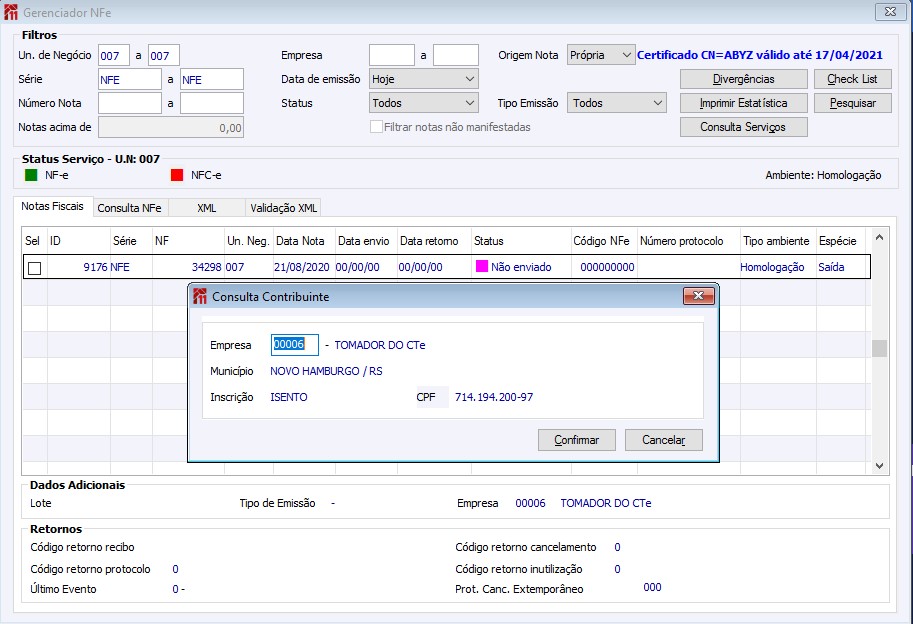Click the second Número Nota field
This screenshot has width=913, height=624.
click(212, 103)
